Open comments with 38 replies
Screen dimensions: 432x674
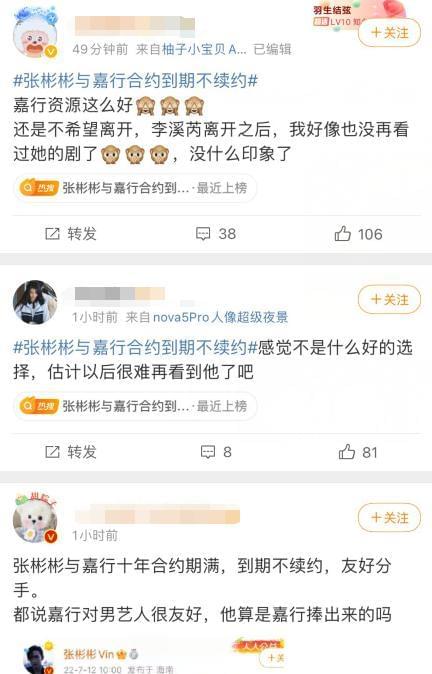[215, 234]
